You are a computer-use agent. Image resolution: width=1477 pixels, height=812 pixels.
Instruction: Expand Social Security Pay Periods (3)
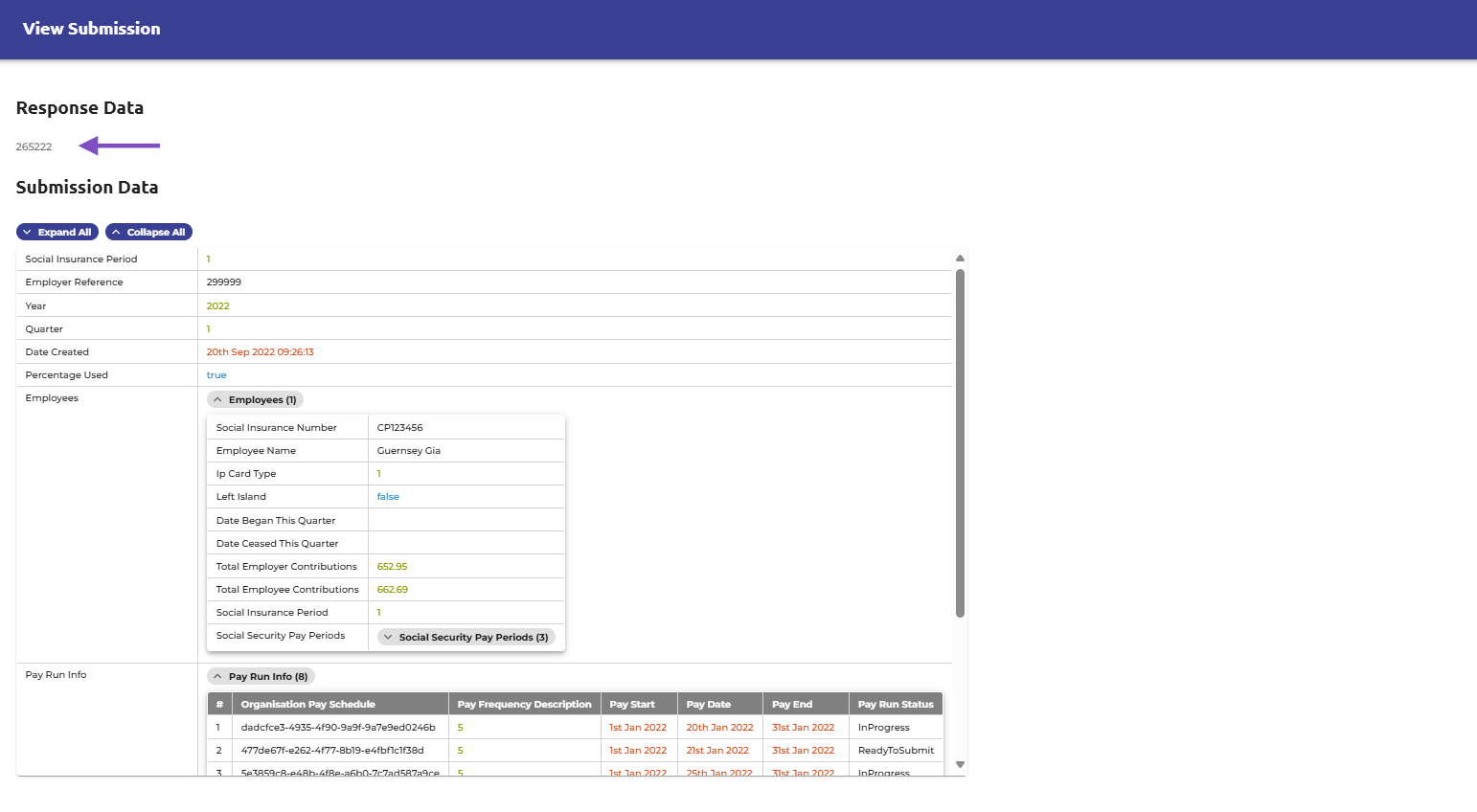(x=466, y=637)
